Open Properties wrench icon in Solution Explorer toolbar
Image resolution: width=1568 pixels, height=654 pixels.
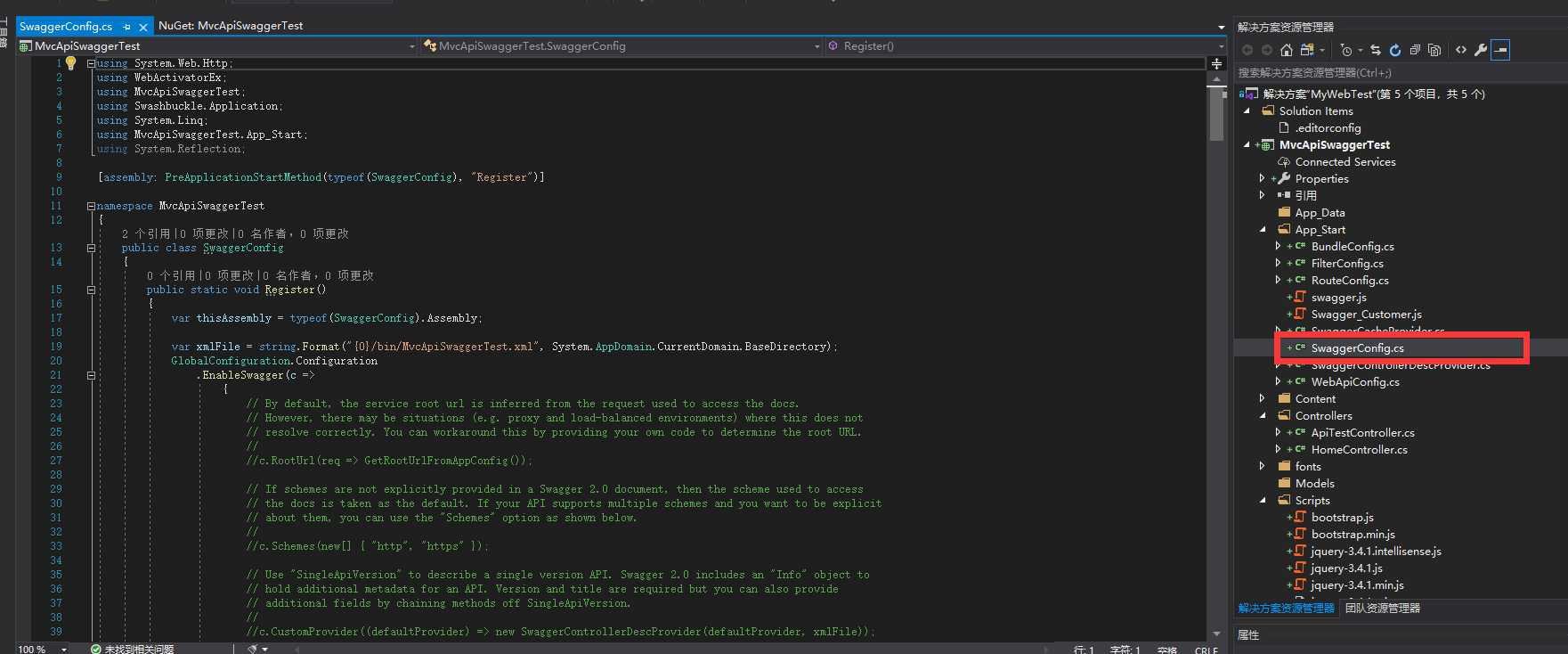click(x=1481, y=50)
